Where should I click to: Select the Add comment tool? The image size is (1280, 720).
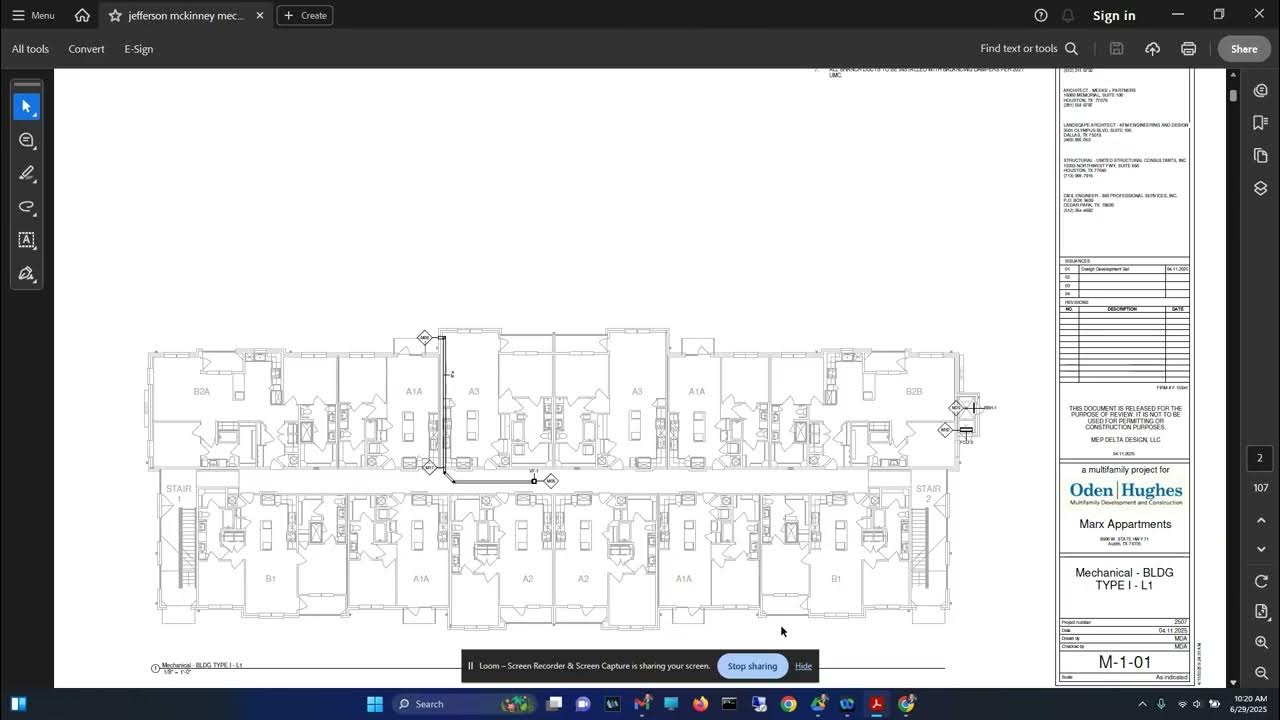coord(27,140)
